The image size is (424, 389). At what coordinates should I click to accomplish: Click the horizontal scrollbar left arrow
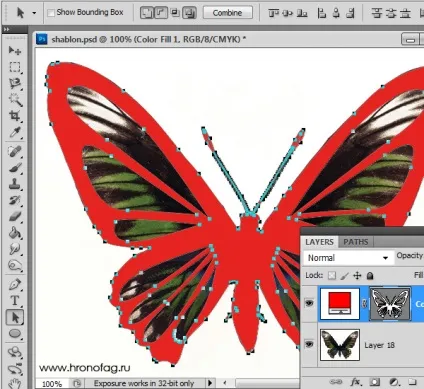pyautogui.click(x=225, y=383)
